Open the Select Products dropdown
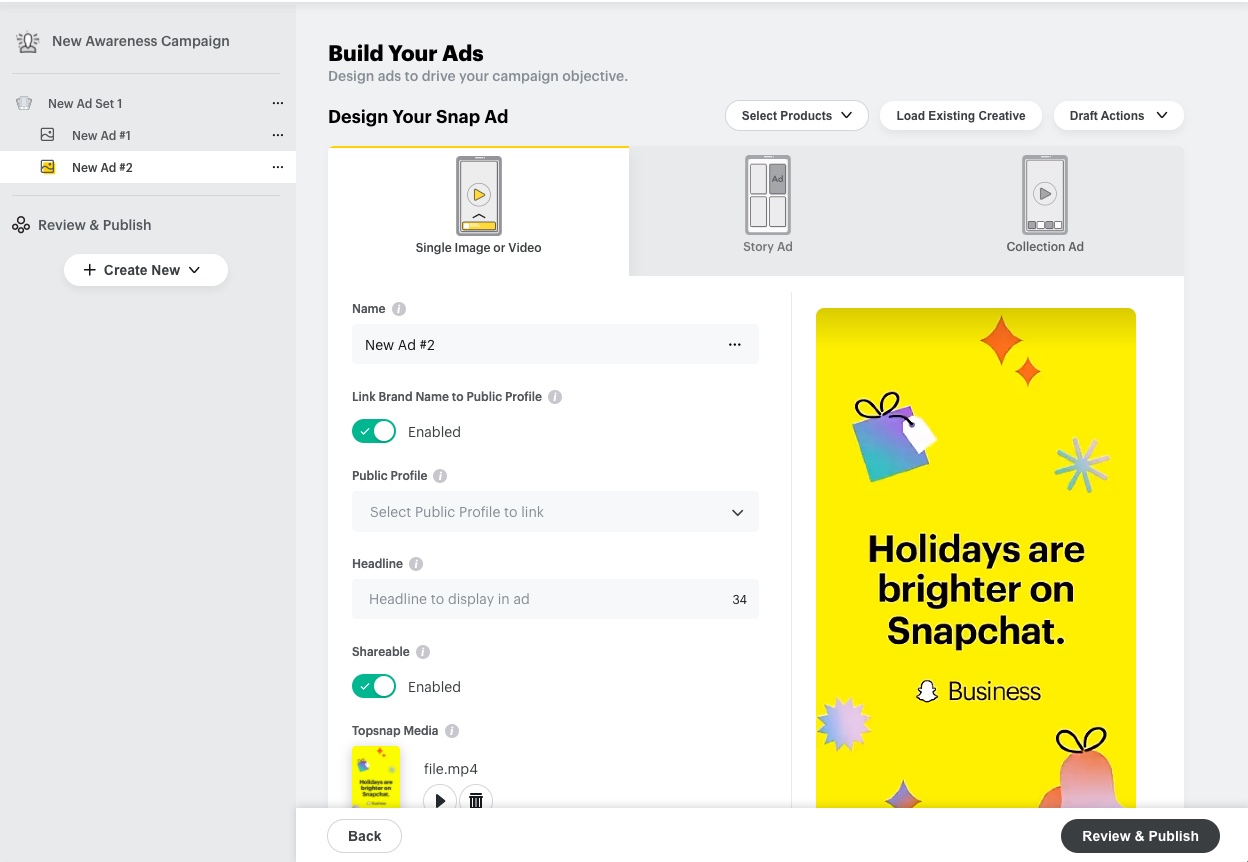Image resolution: width=1248 pixels, height=862 pixels. [797, 116]
